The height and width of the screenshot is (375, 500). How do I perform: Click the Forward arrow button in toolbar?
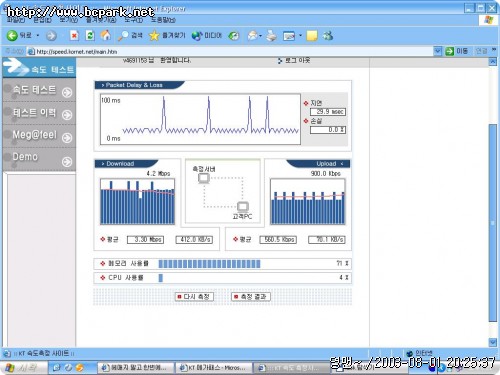pos(51,36)
